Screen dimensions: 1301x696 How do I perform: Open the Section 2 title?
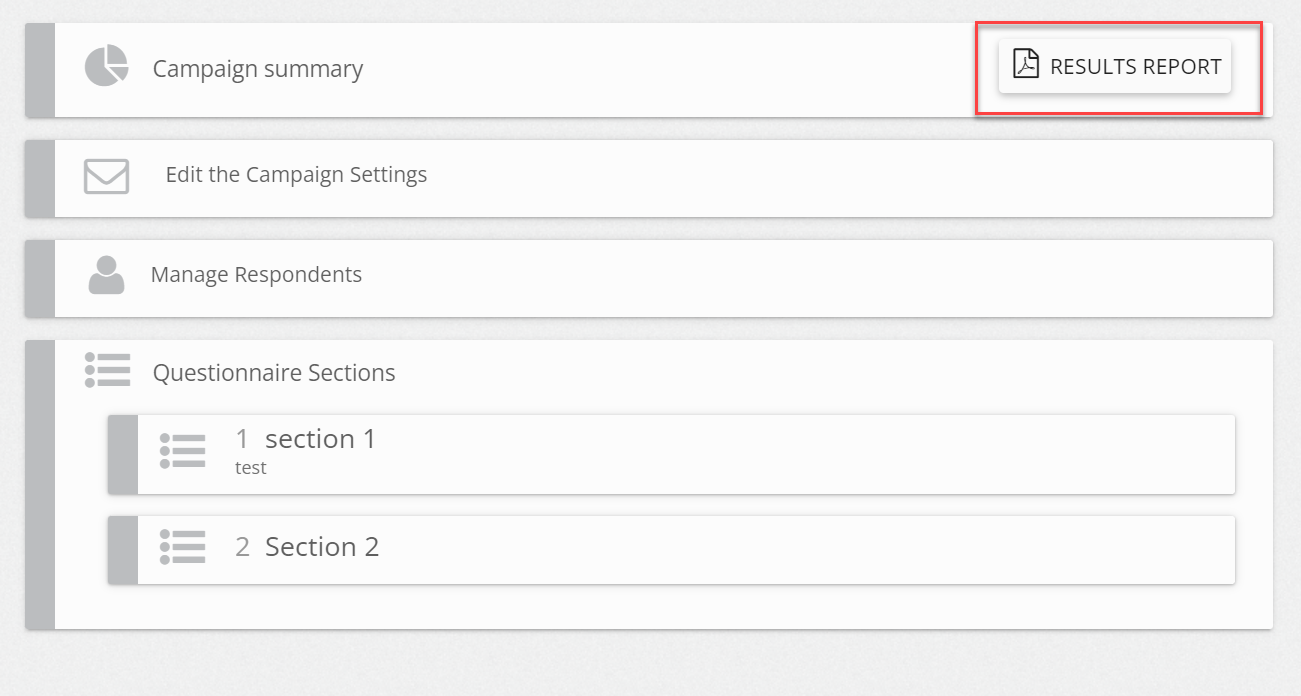click(322, 547)
